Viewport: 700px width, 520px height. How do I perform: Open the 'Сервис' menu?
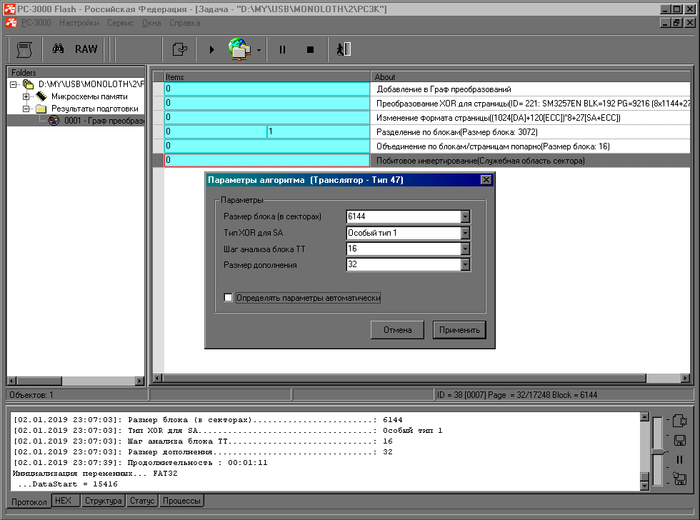[120, 21]
